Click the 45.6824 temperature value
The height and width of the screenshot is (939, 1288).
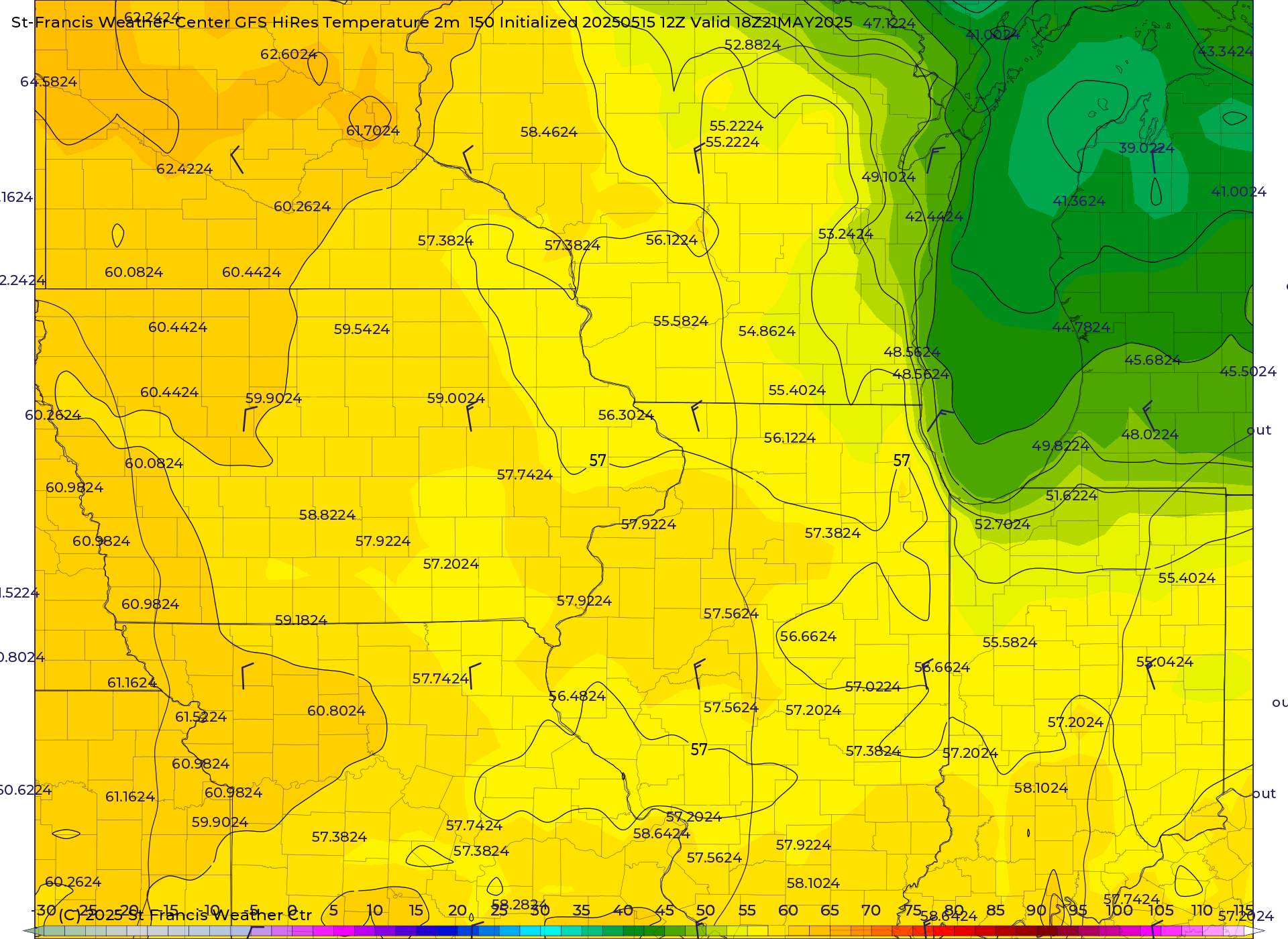pyautogui.click(x=1153, y=360)
